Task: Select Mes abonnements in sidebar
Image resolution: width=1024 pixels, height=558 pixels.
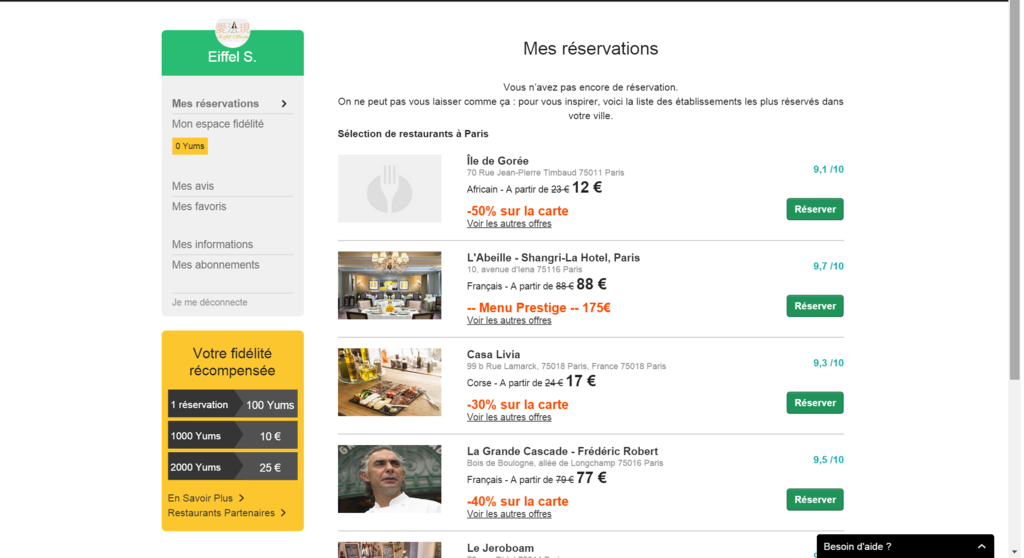Action: tap(215, 265)
